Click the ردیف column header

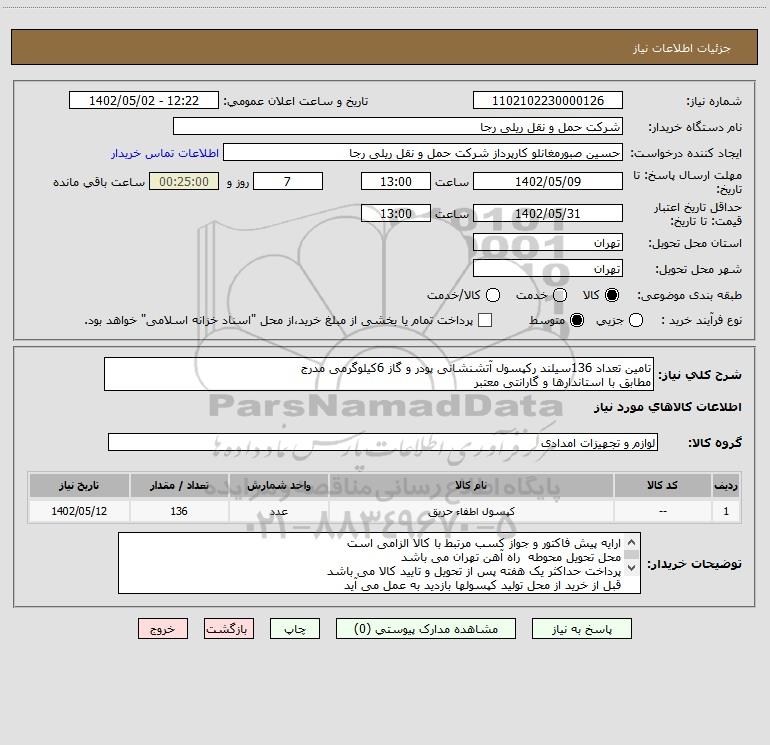pos(726,485)
